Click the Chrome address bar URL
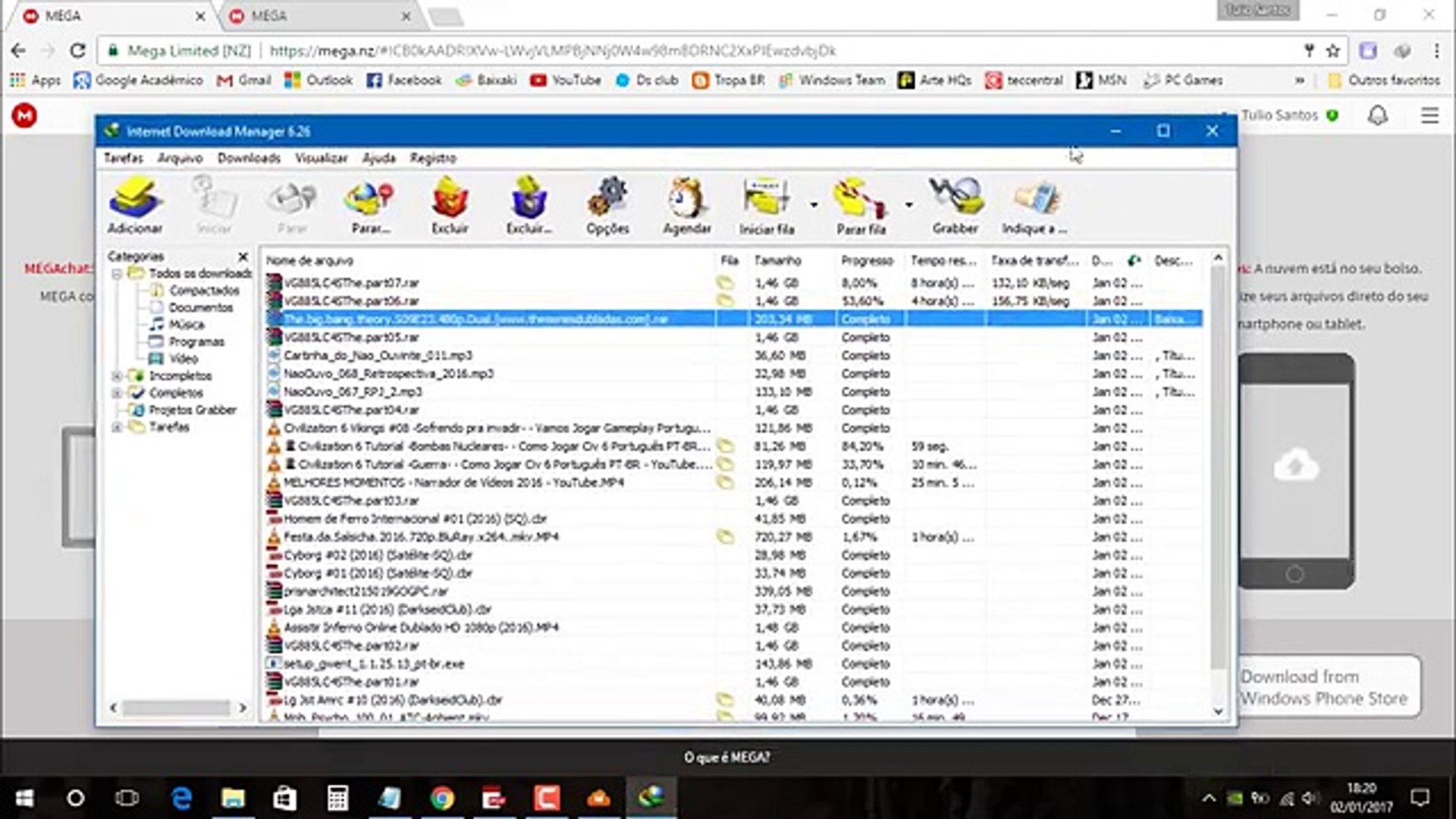This screenshot has height=819, width=1456. [x=553, y=51]
